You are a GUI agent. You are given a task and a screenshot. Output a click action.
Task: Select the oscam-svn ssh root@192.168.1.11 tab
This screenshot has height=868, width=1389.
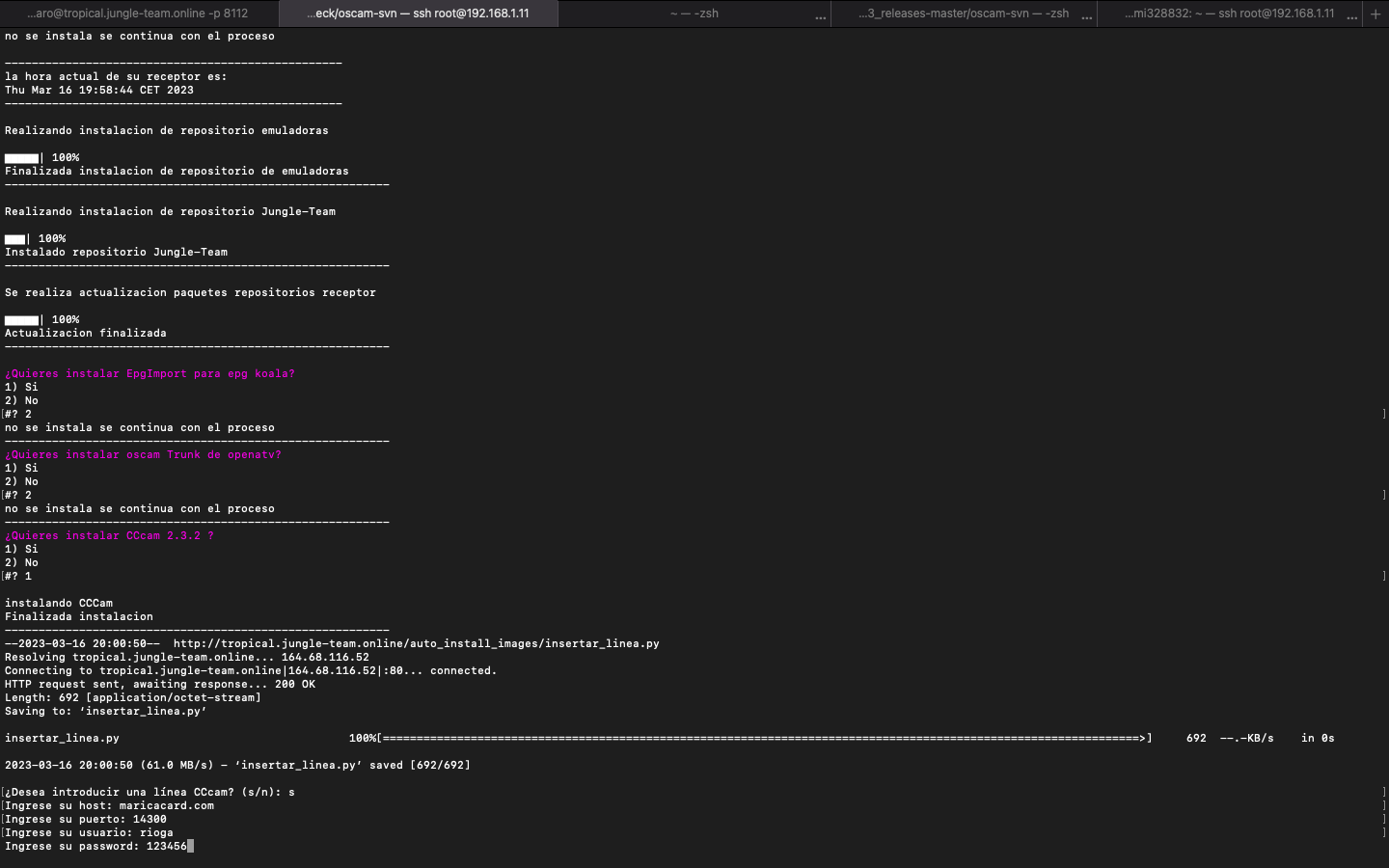click(x=418, y=14)
